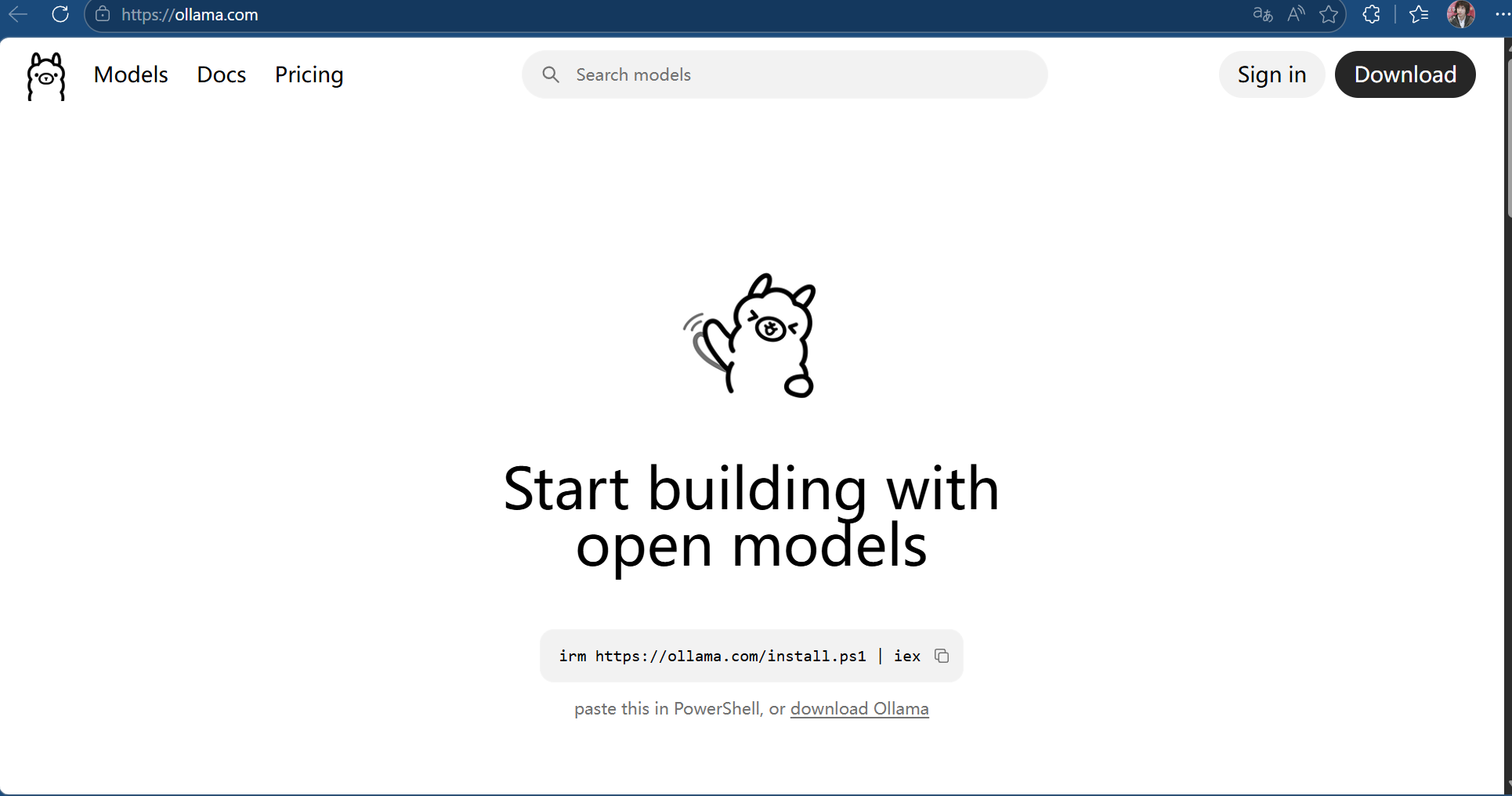Image resolution: width=1512 pixels, height=796 pixels.
Task: Click the waving llama illustration
Action: [751, 335]
